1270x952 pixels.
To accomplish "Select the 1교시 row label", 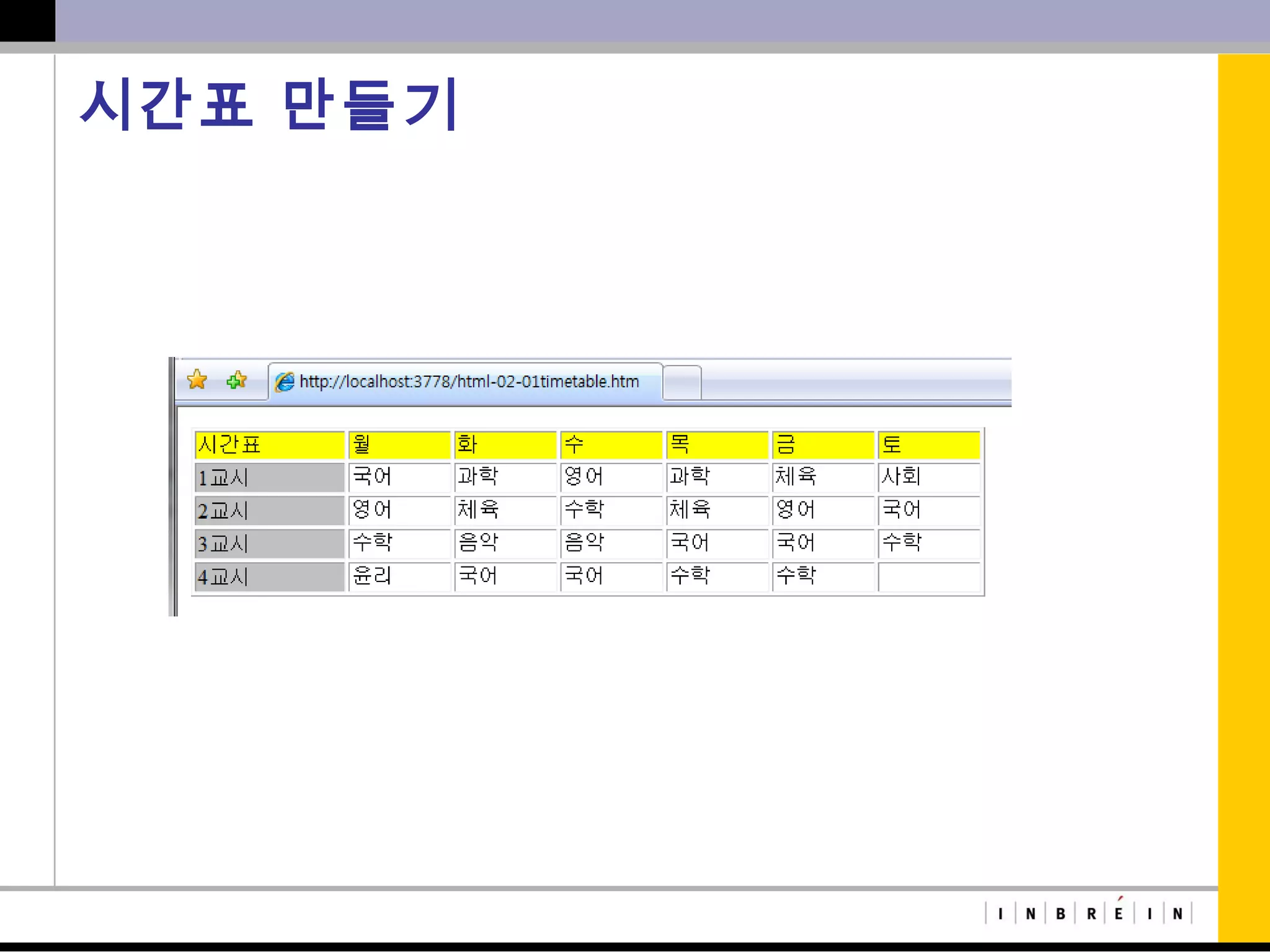I will [x=269, y=477].
